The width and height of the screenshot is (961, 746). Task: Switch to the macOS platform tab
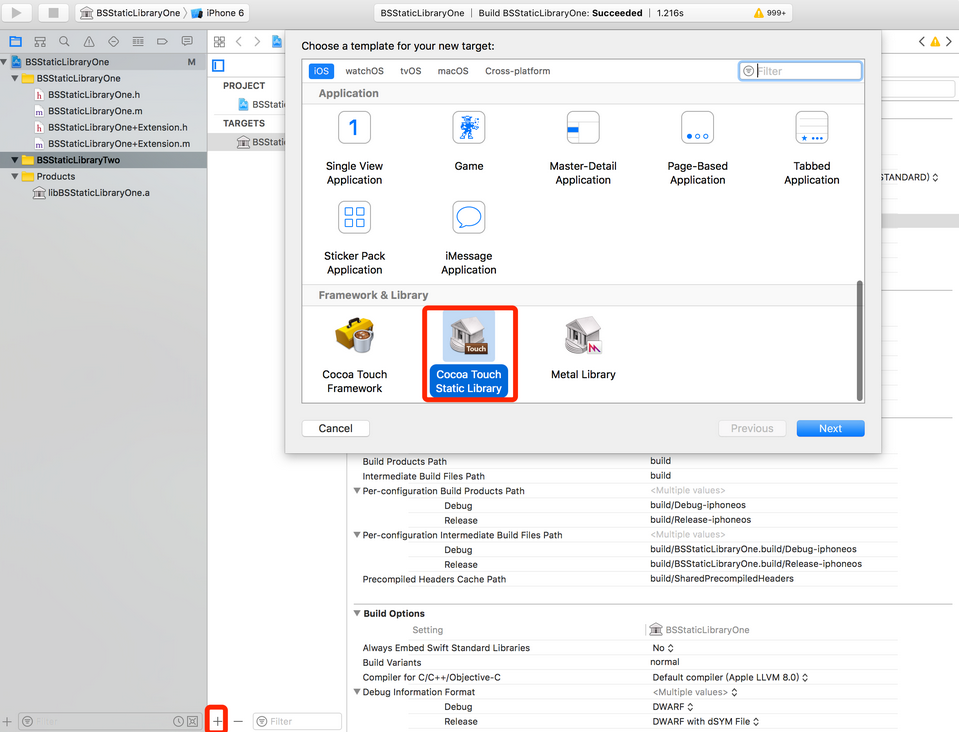tap(453, 71)
